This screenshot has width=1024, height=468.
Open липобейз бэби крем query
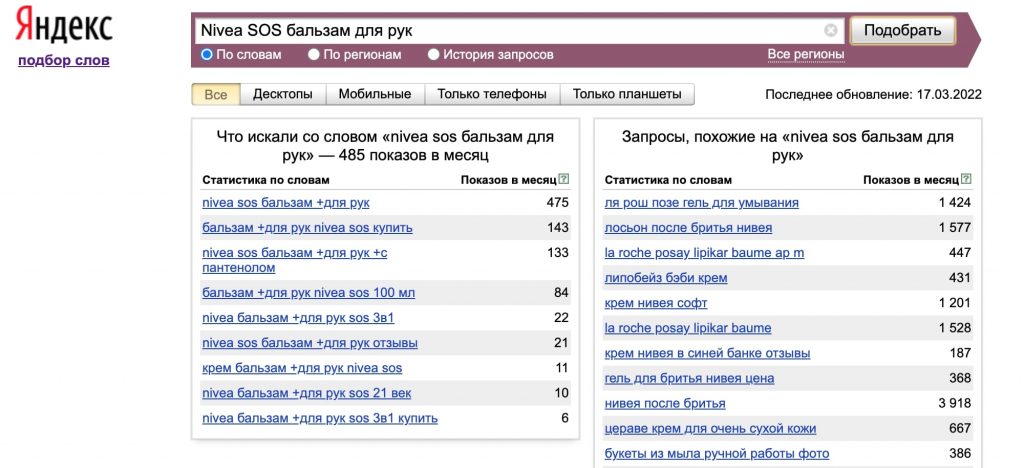pyautogui.click(x=666, y=278)
